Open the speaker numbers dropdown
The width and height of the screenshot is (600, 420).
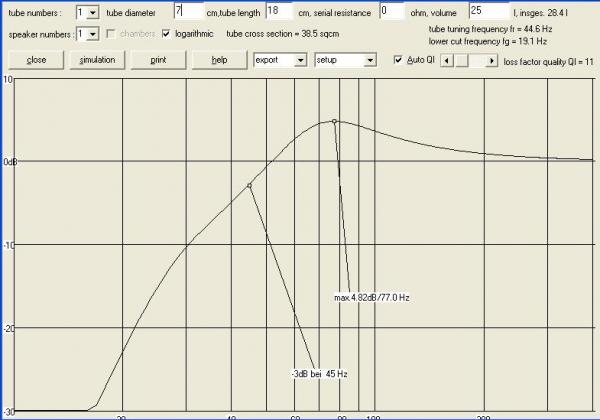pyautogui.click(x=93, y=34)
